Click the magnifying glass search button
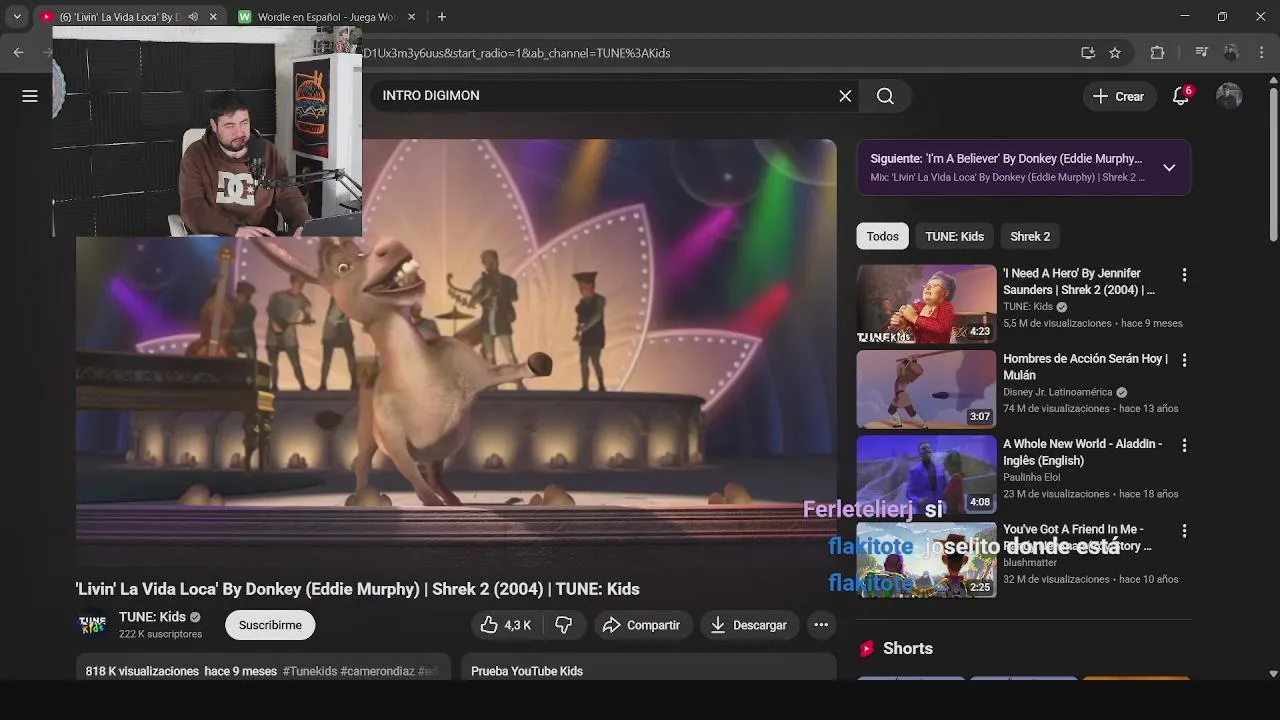The width and height of the screenshot is (1280, 720). [x=885, y=96]
